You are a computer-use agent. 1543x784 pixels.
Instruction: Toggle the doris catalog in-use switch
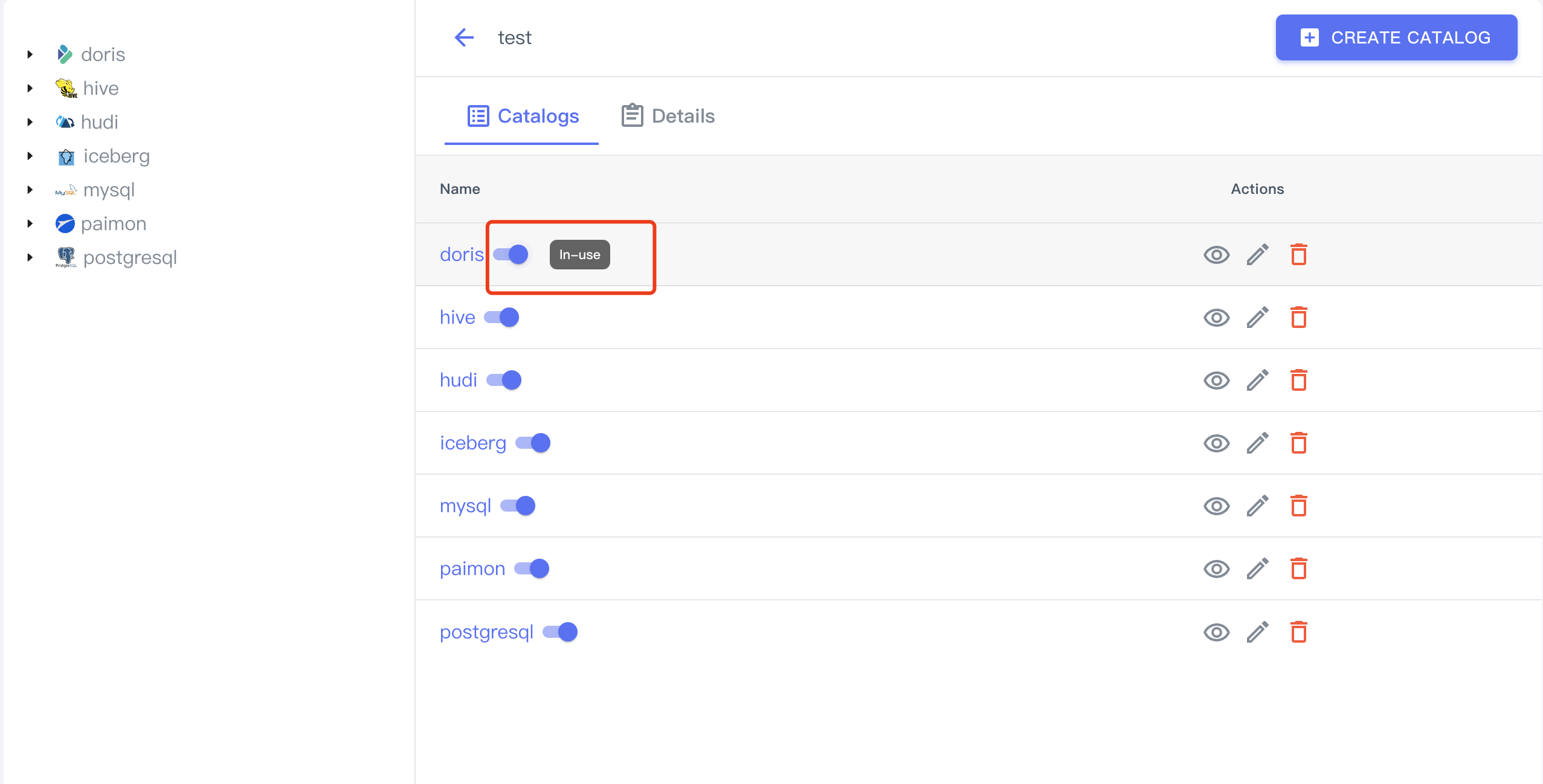click(x=511, y=254)
